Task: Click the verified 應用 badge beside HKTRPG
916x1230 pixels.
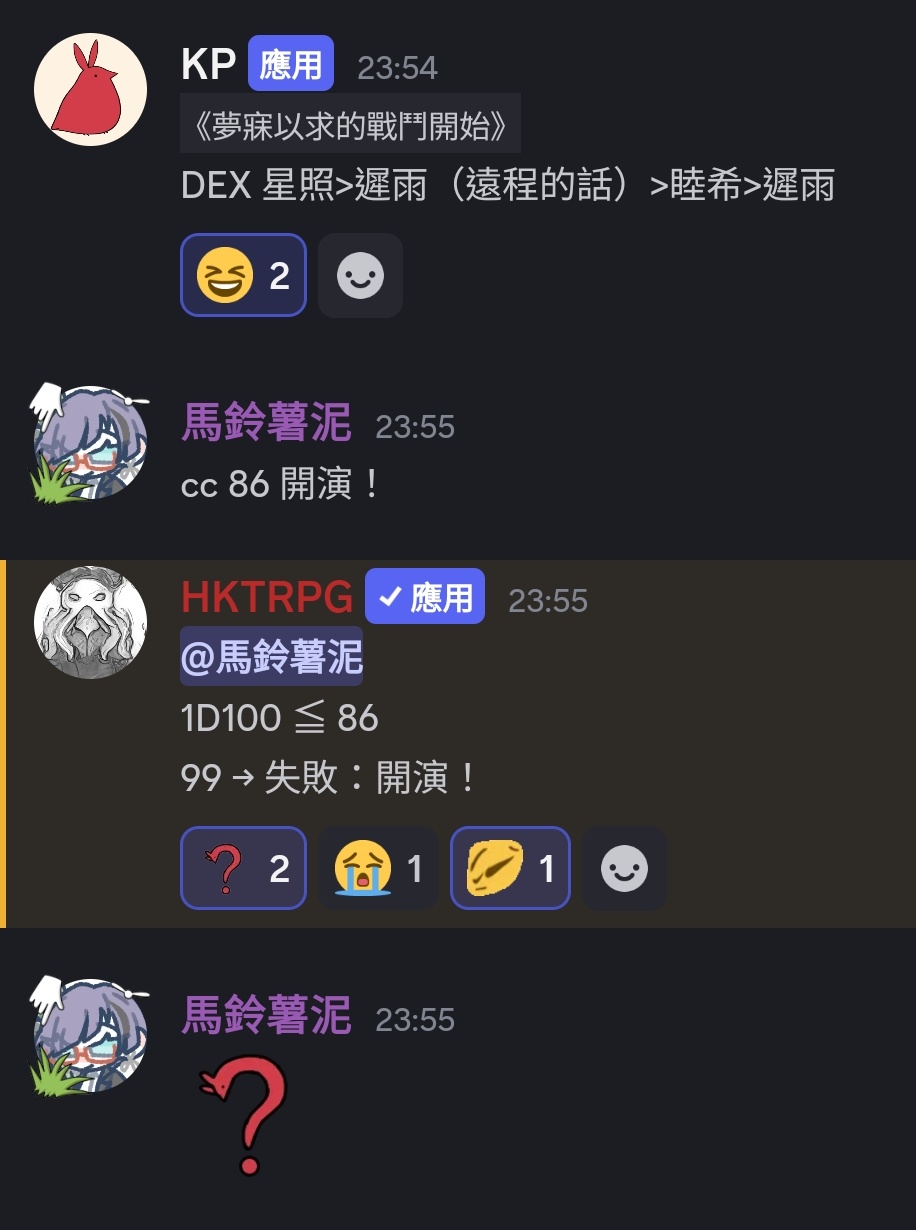Action: pos(425,597)
